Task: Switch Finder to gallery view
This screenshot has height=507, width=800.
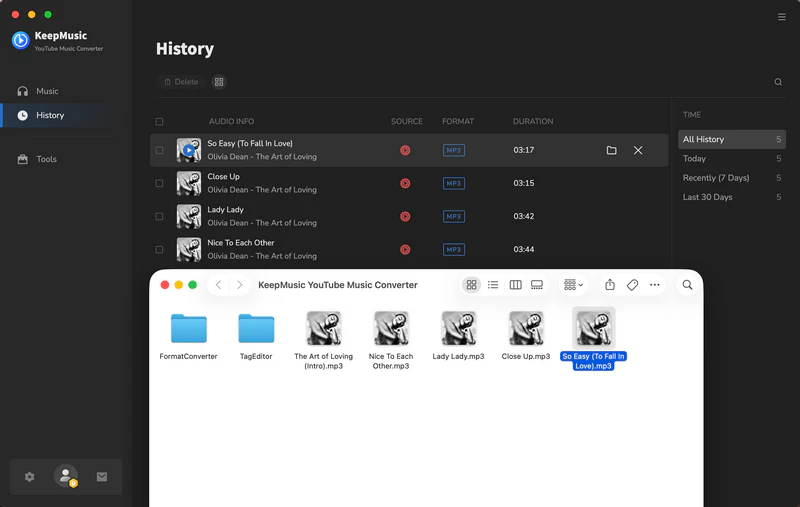Action: (x=537, y=285)
